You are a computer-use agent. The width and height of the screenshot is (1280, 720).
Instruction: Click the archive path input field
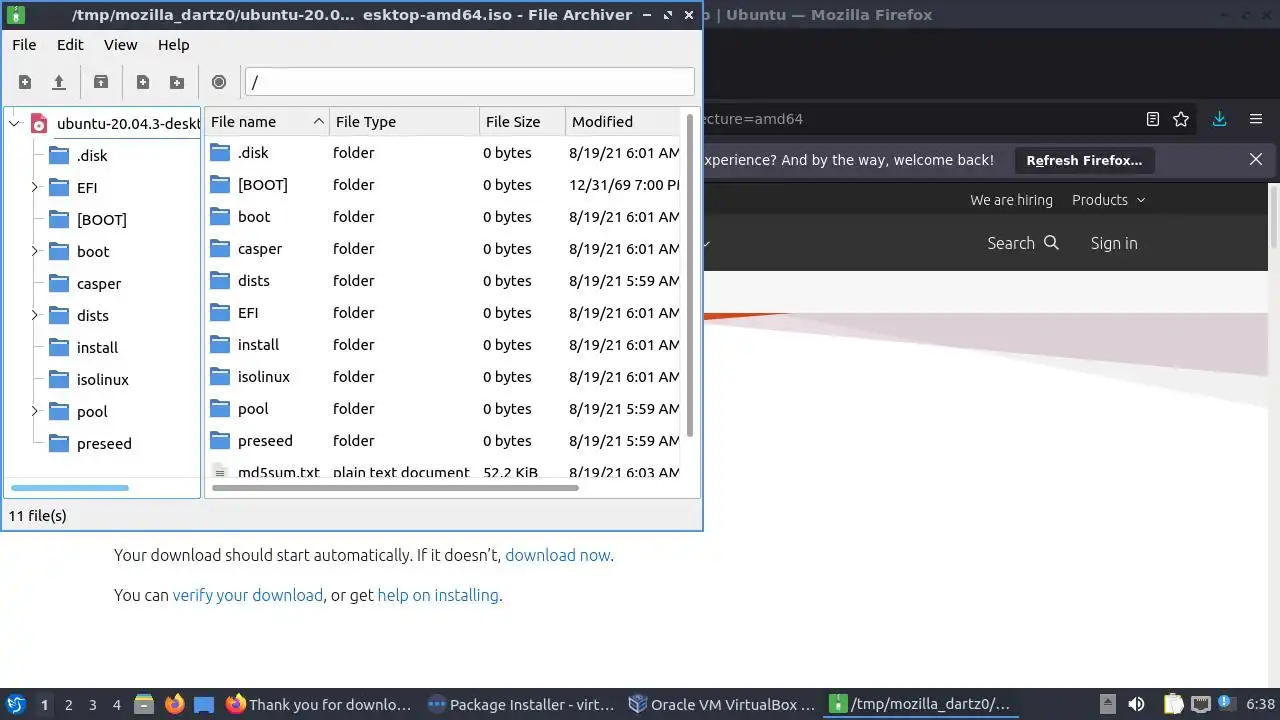point(470,82)
